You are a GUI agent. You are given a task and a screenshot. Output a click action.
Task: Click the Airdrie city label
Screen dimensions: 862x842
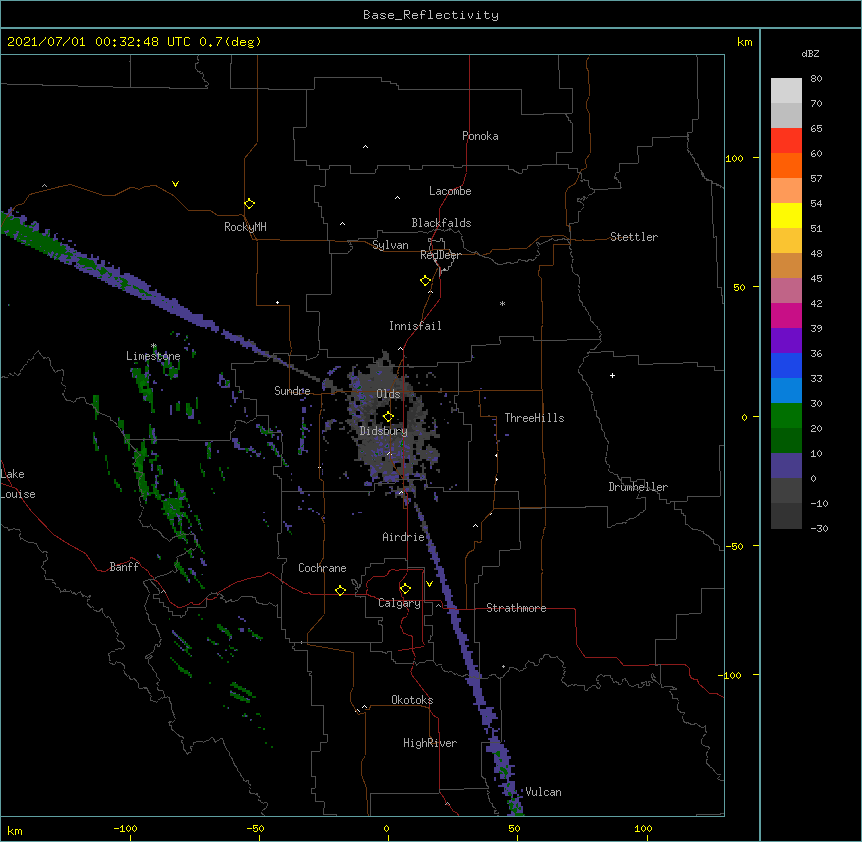click(404, 537)
